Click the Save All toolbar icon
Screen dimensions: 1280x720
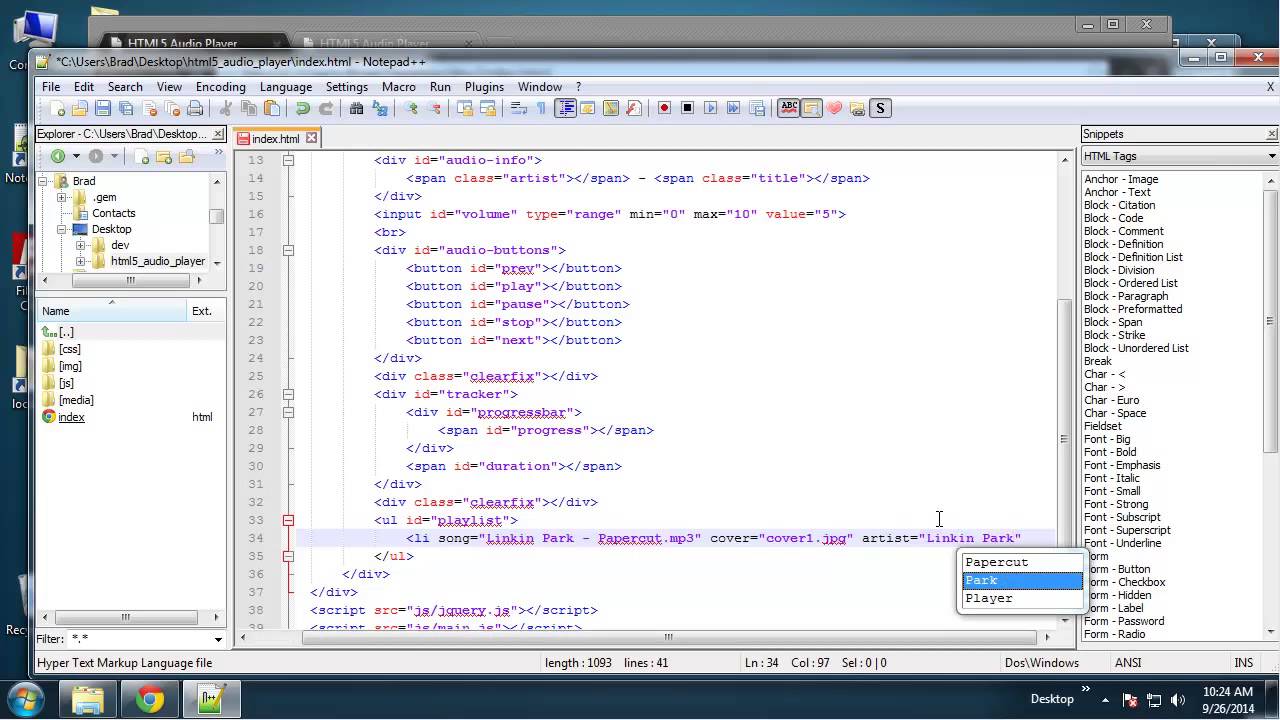[x=126, y=108]
